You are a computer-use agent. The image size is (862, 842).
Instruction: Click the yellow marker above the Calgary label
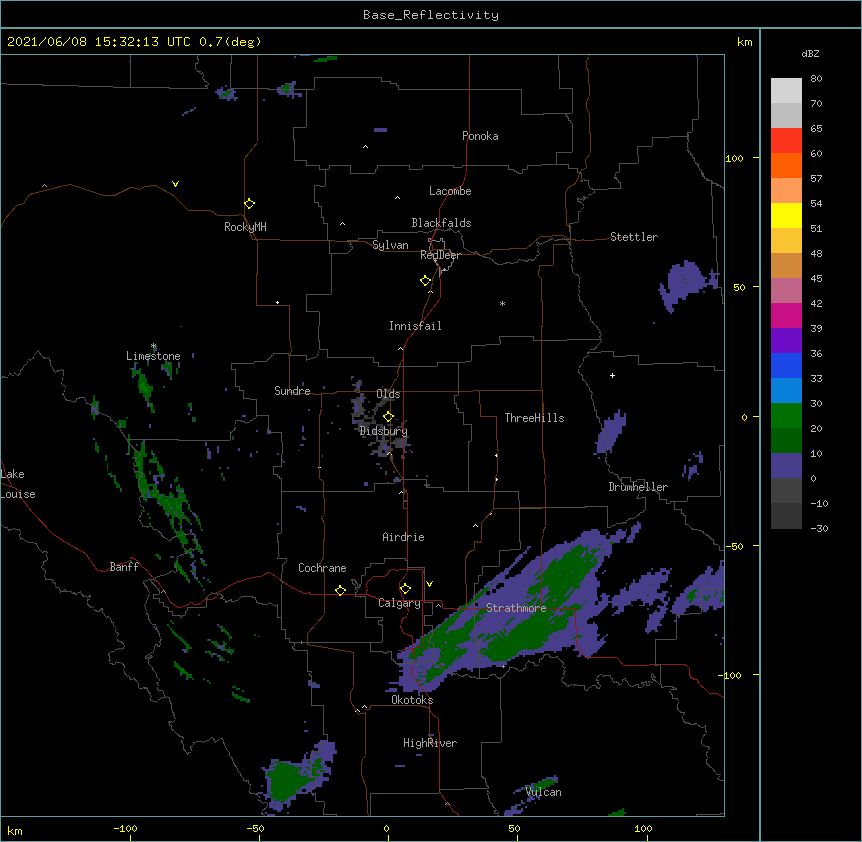click(x=405, y=588)
